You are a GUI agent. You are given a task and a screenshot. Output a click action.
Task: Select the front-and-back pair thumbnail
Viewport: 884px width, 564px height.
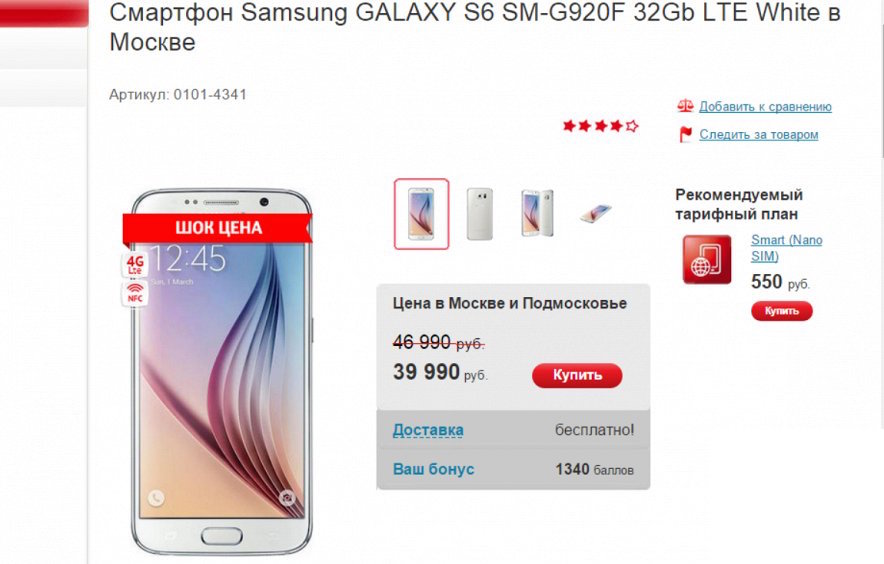[537, 214]
